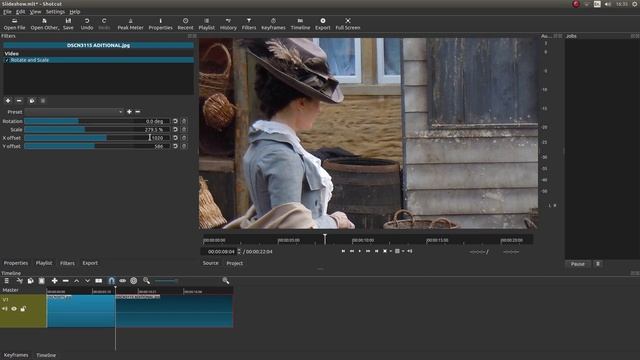
Task: Open the Help menu
Action: point(75,12)
